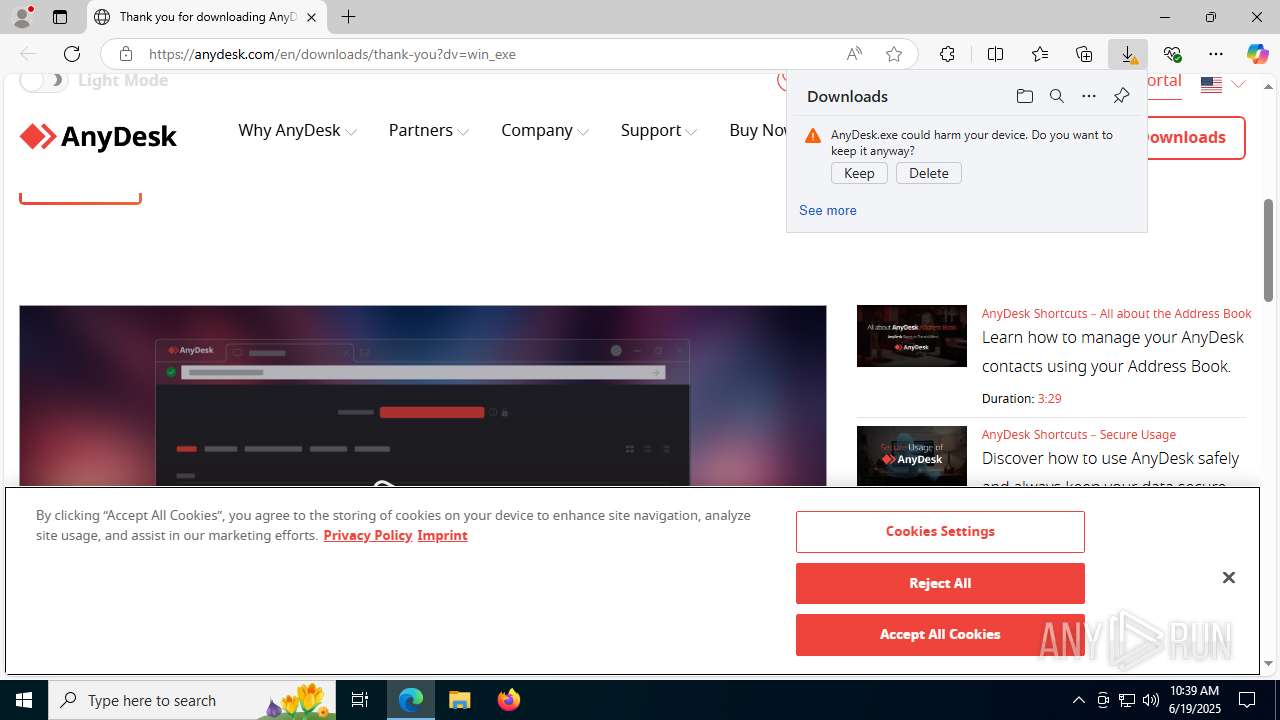
Task: Click the Downloads toolbar icon
Action: pos(1128,54)
